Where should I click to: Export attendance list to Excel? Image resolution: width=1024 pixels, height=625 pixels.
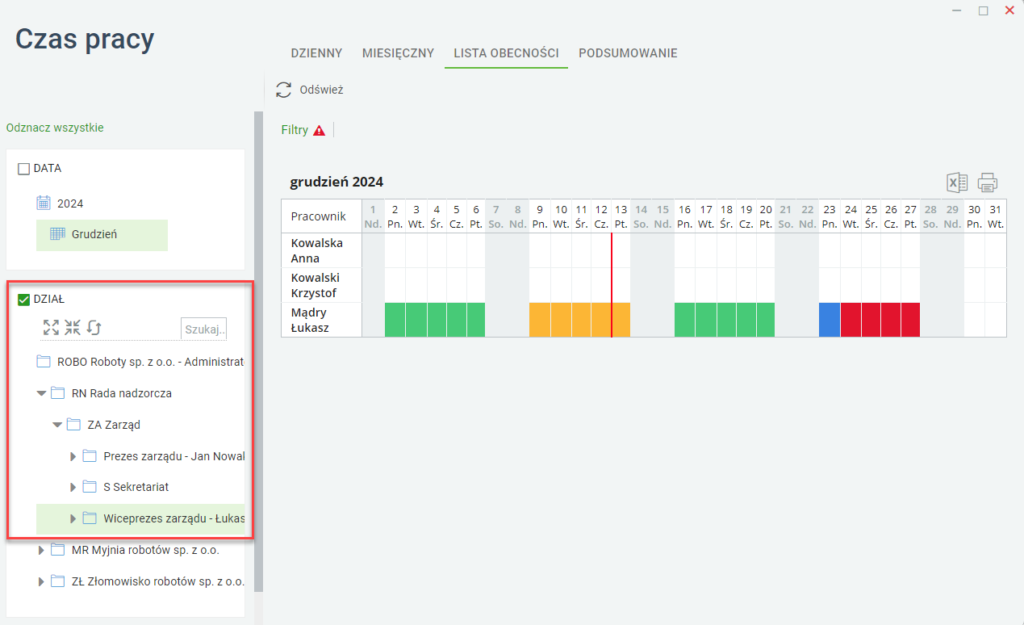[x=957, y=182]
